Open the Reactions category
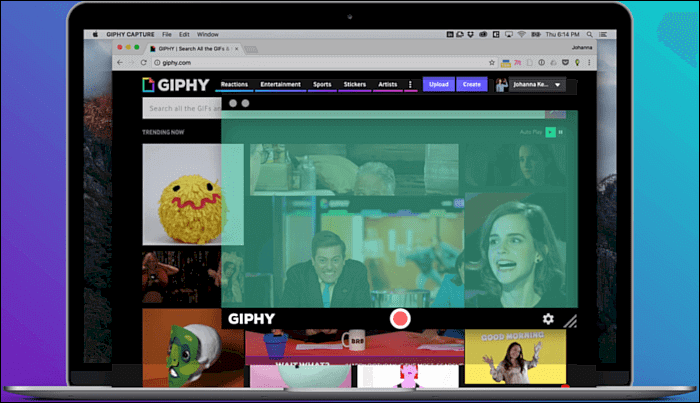Screen dimensions: 700x403 point(234,85)
